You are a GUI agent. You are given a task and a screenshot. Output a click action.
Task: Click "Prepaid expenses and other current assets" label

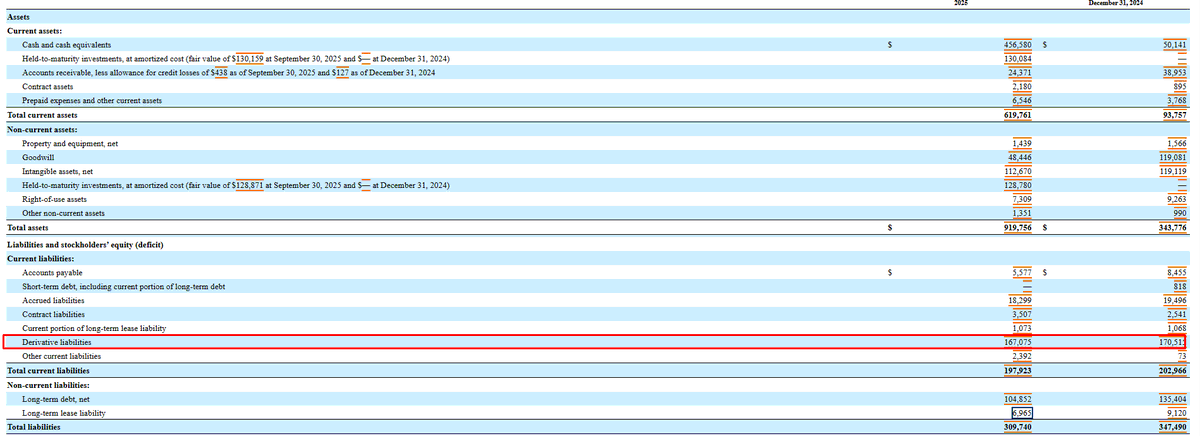[x=92, y=101]
